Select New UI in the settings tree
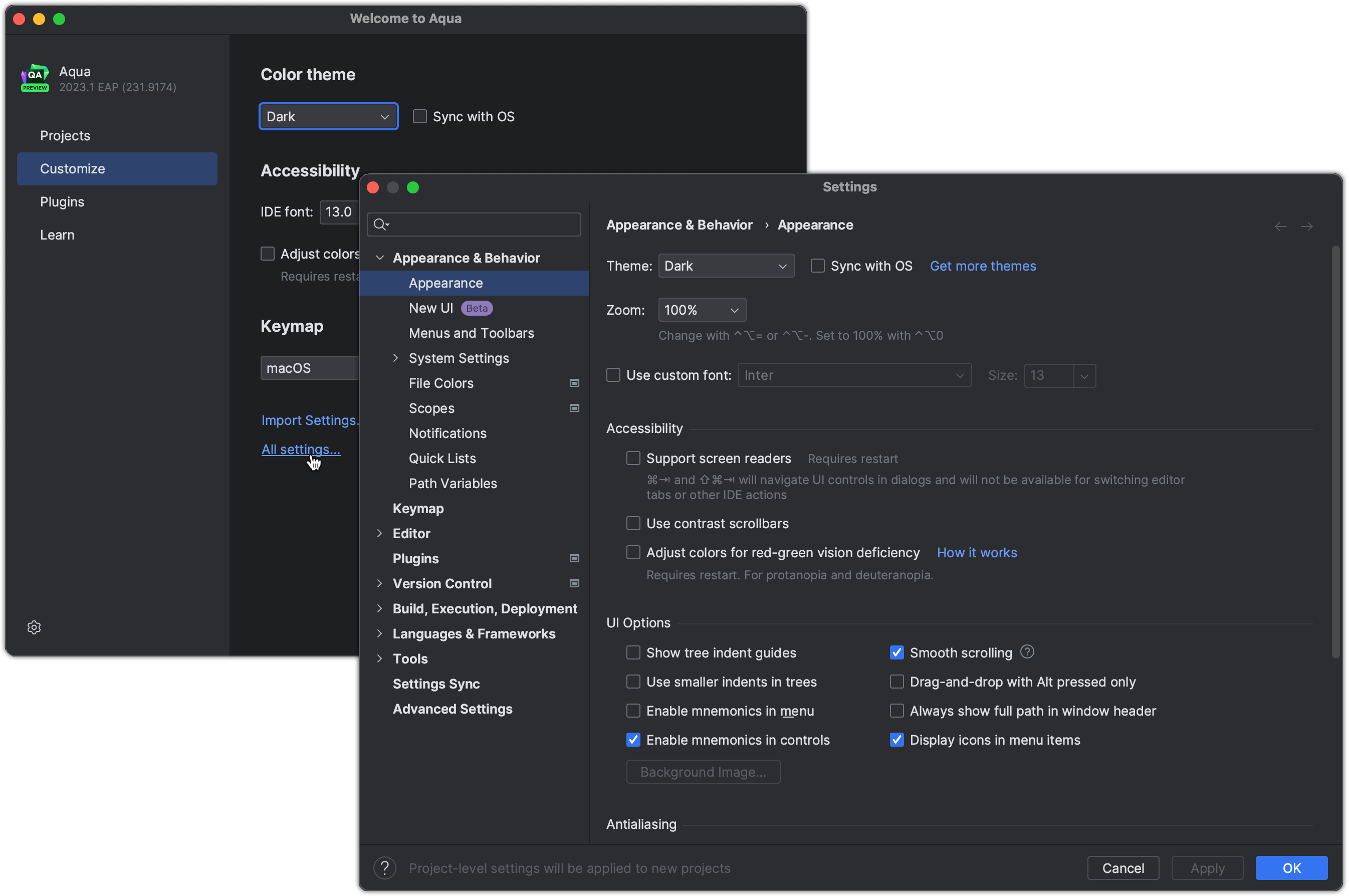Image resolution: width=1349 pixels, height=896 pixels. pos(474,308)
